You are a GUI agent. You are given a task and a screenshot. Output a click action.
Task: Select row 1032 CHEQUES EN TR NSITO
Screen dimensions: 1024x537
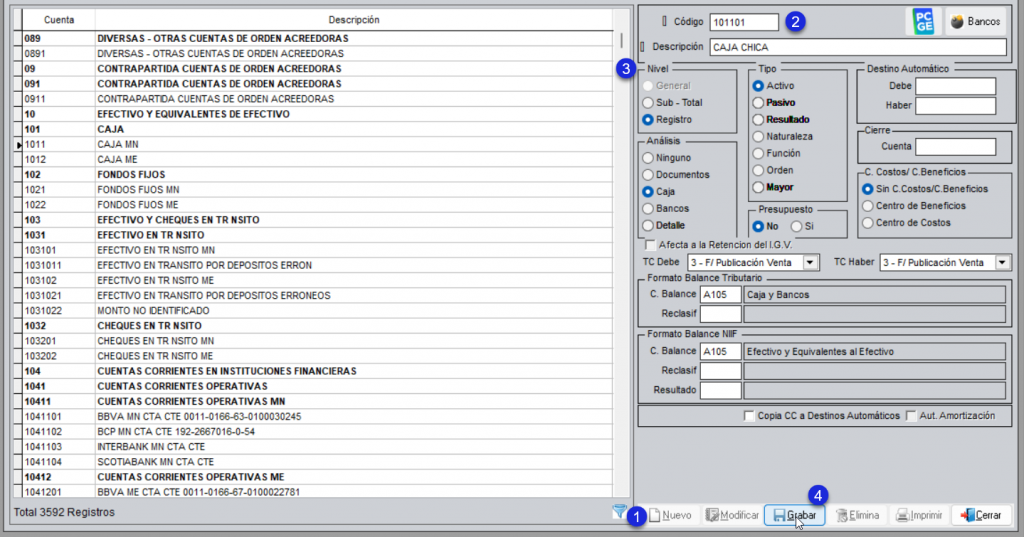click(318, 325)
